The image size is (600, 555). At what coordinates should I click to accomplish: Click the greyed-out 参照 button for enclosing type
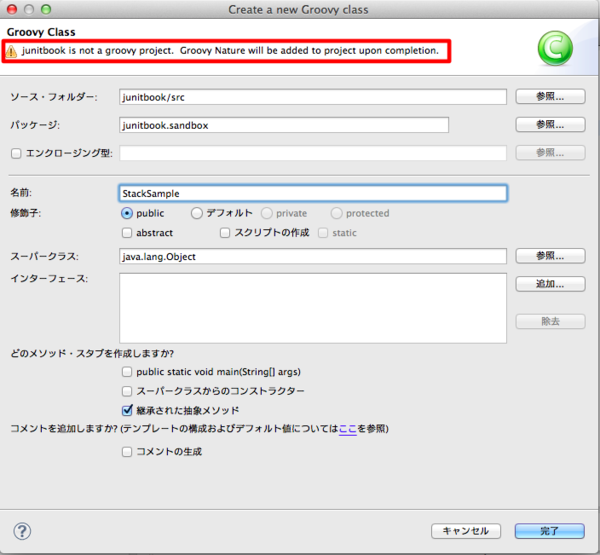550,153
